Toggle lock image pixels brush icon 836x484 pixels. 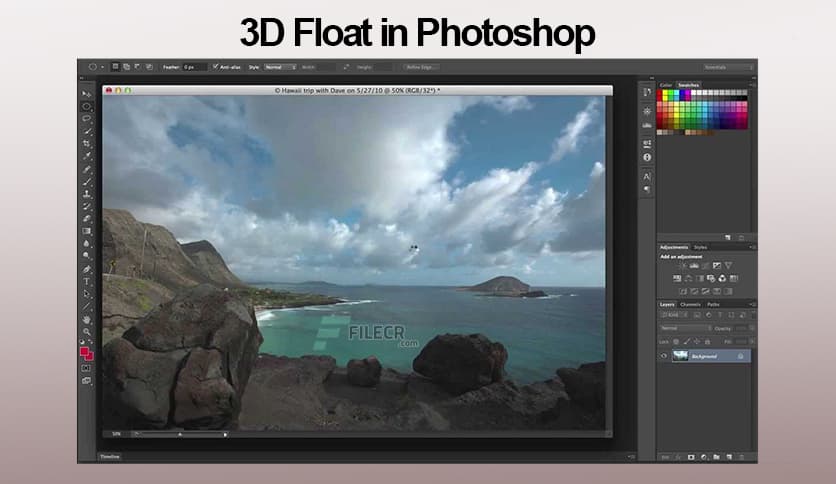coord(687,341)
